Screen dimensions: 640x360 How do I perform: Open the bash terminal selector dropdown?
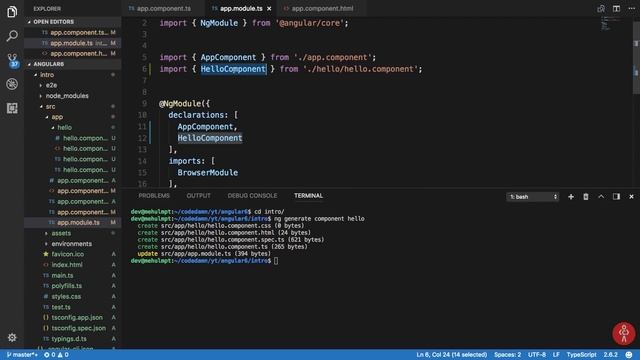click(533, 197)
